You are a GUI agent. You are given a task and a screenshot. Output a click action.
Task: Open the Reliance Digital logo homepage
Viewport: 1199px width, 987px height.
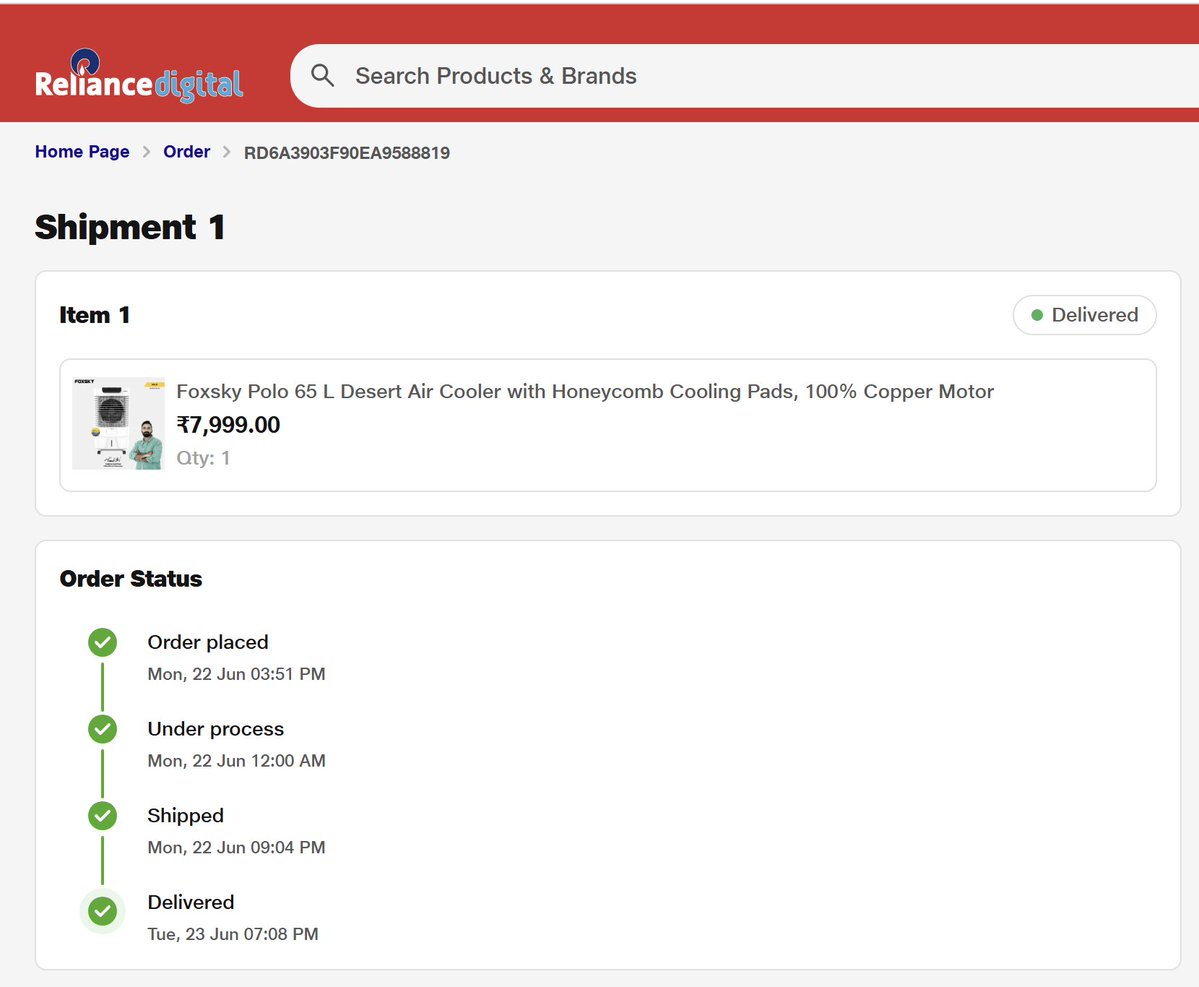[x=139, y=76]
